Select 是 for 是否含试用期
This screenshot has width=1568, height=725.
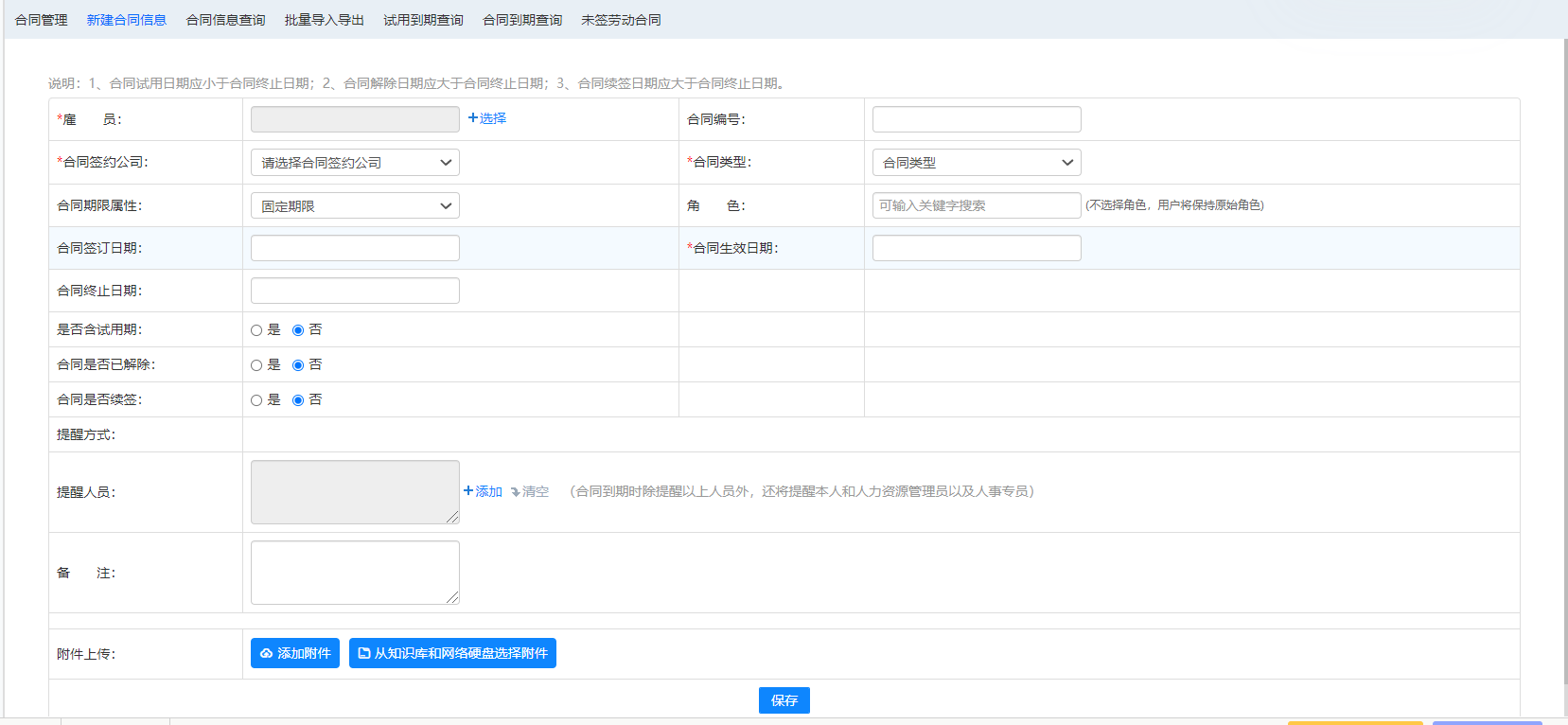point(256,330)
